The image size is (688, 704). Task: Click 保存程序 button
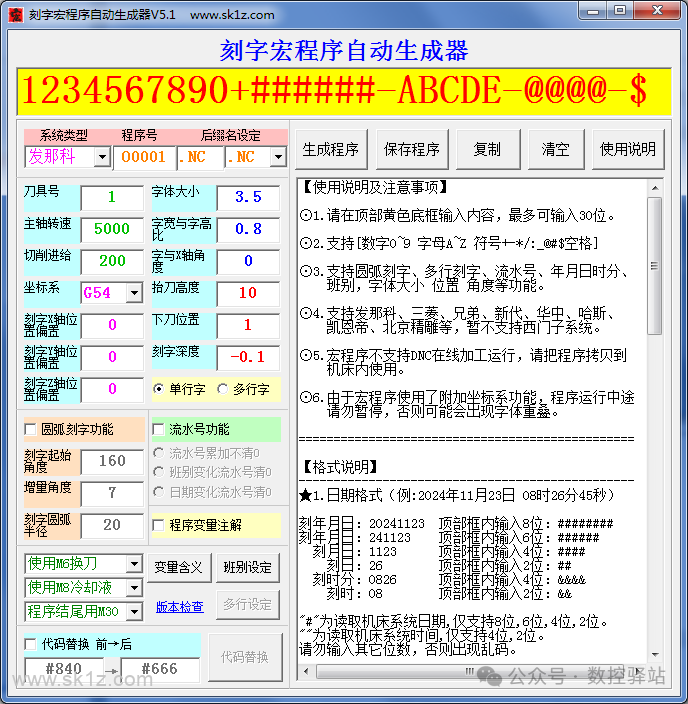click(412, 150)
